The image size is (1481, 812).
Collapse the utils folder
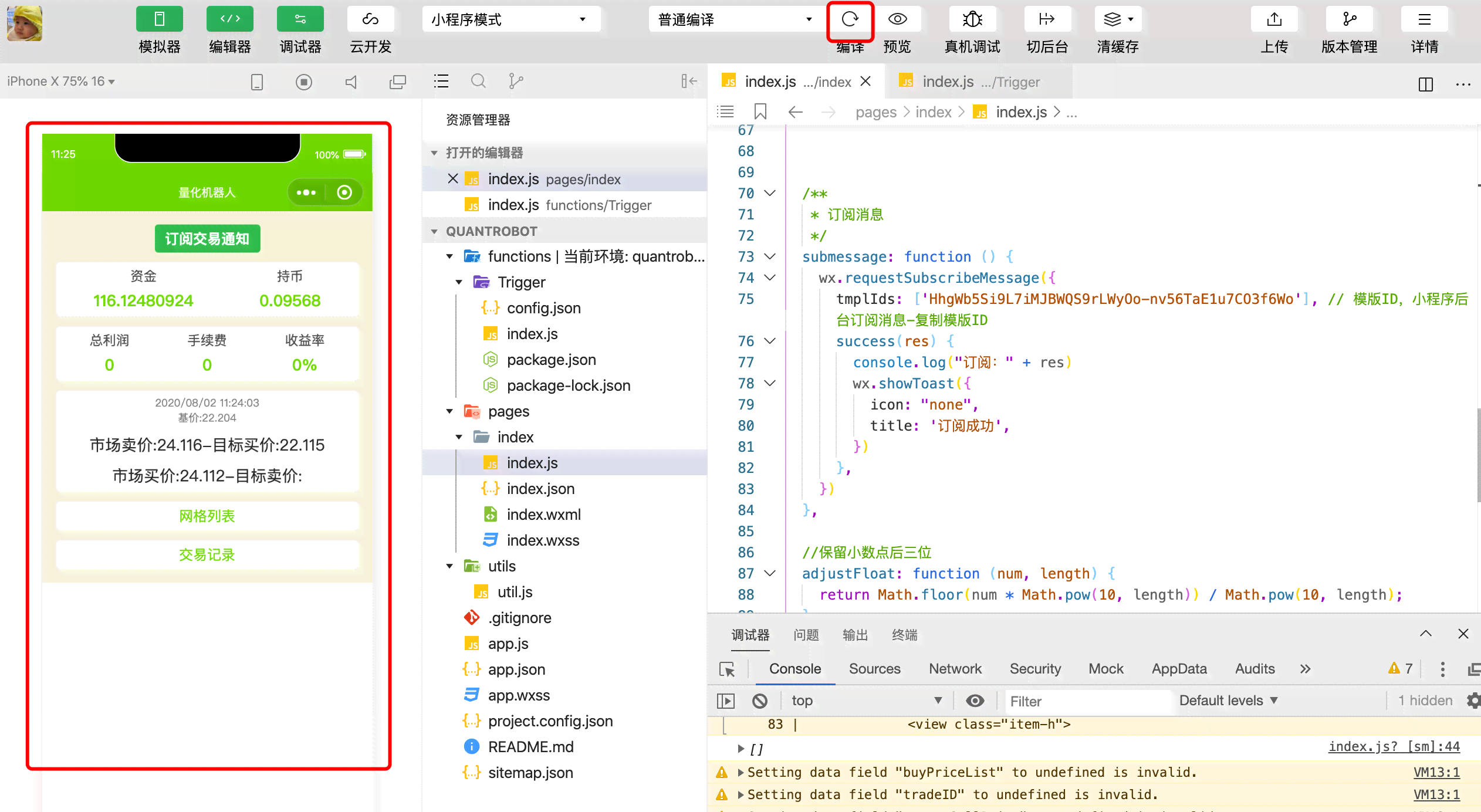449,566
